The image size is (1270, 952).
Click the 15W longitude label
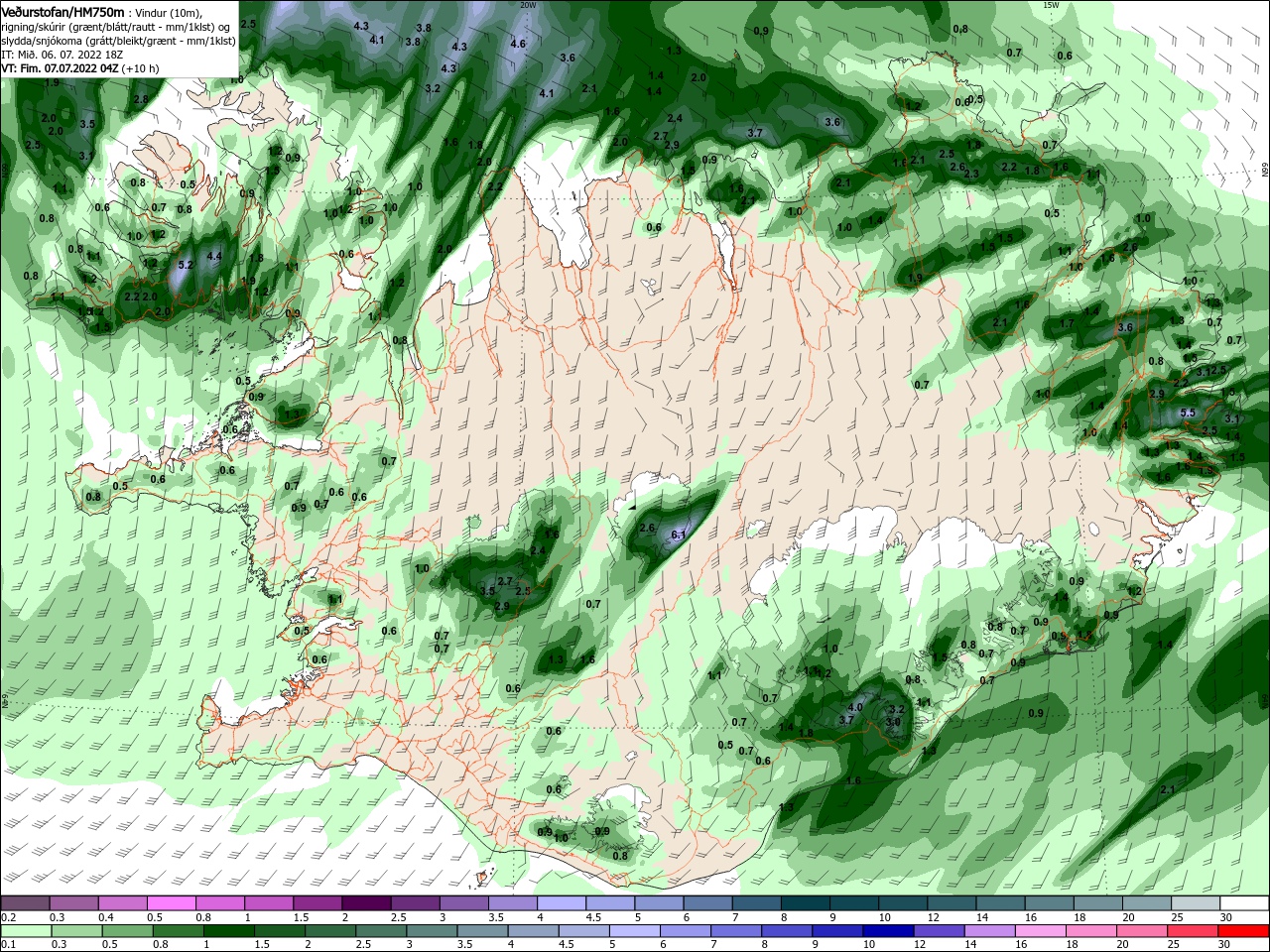[1051, 5]
